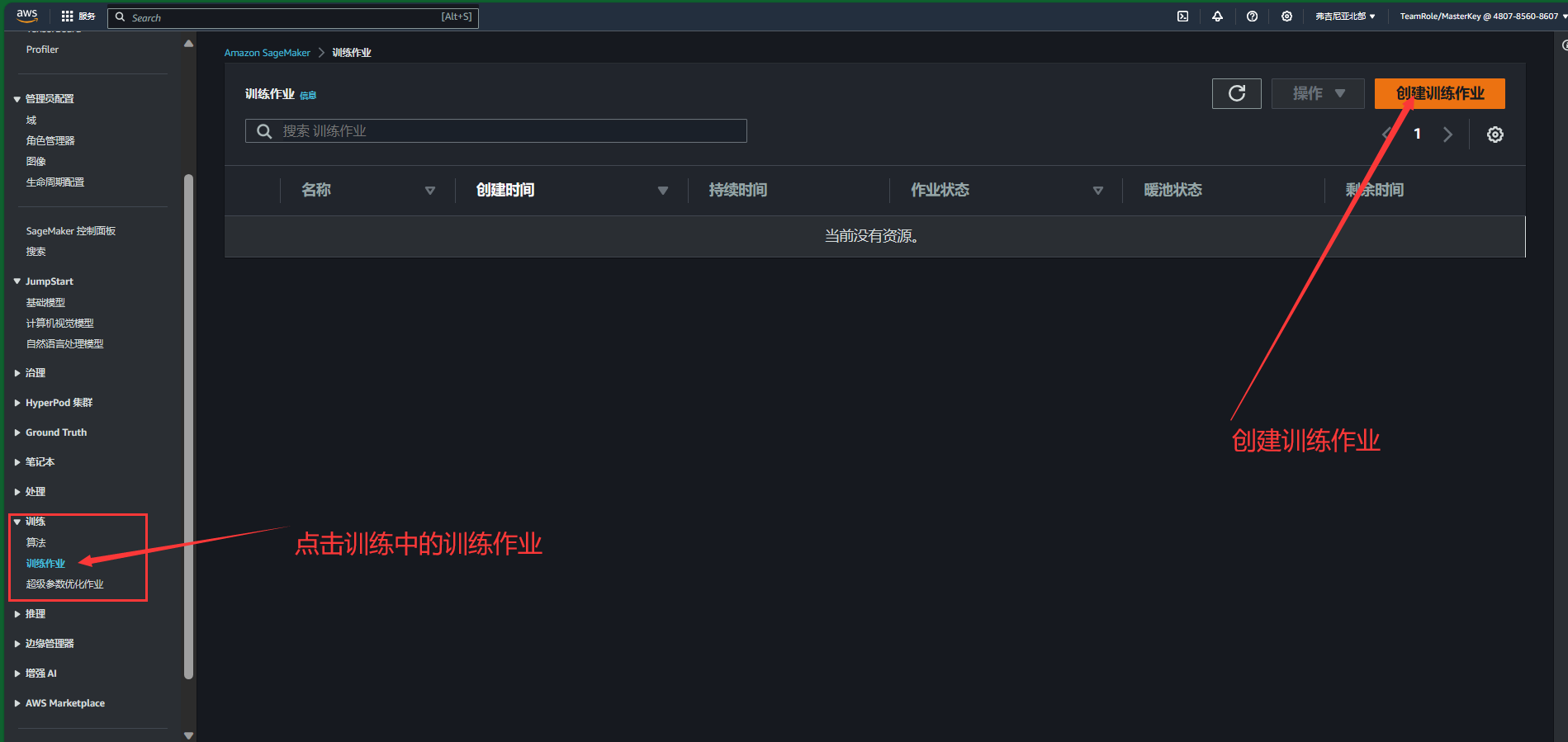Open 算法 under 训练
The height and width of the screenshot is (742, 1568).
[36, 543]
